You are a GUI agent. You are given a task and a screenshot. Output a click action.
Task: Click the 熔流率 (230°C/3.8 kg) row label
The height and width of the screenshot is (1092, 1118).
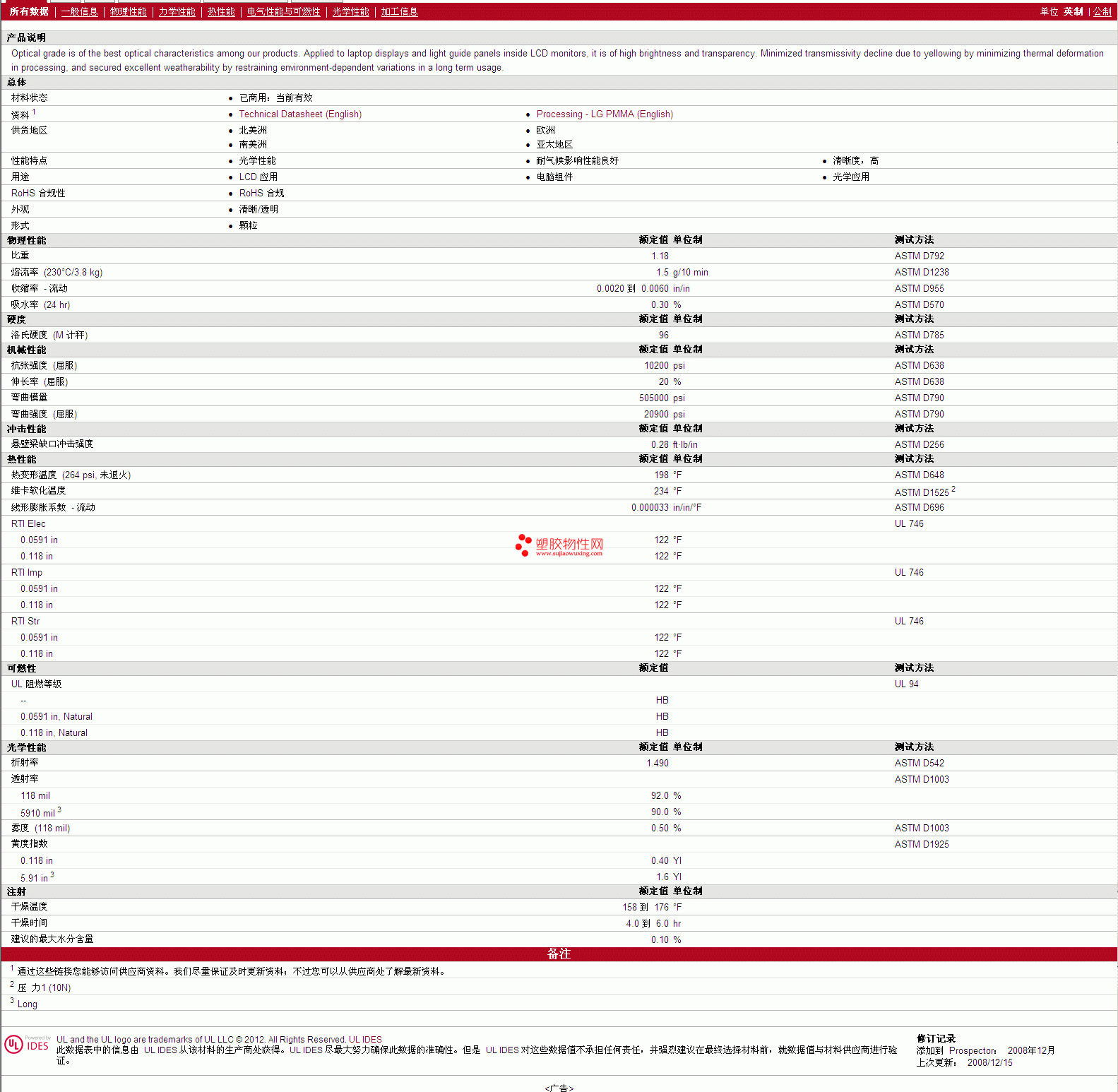pos(57,273)
